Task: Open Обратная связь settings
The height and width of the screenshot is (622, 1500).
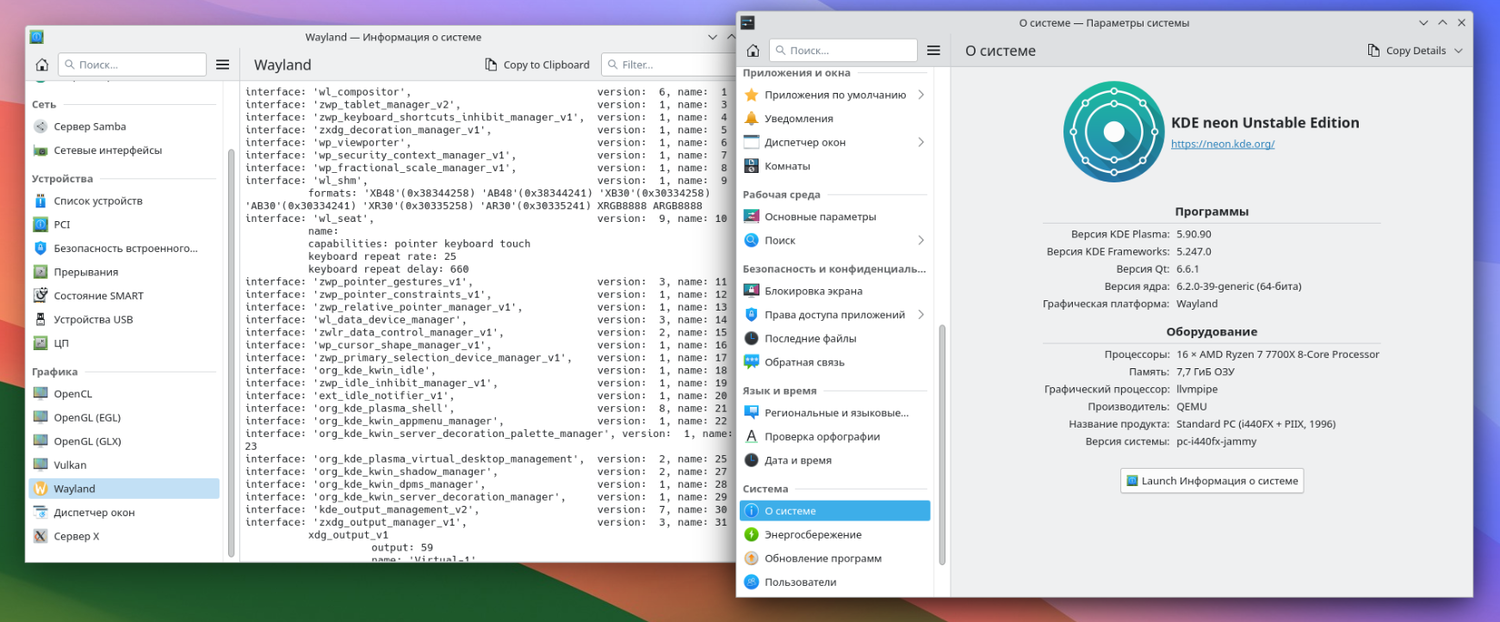Action: pos(835,362)
